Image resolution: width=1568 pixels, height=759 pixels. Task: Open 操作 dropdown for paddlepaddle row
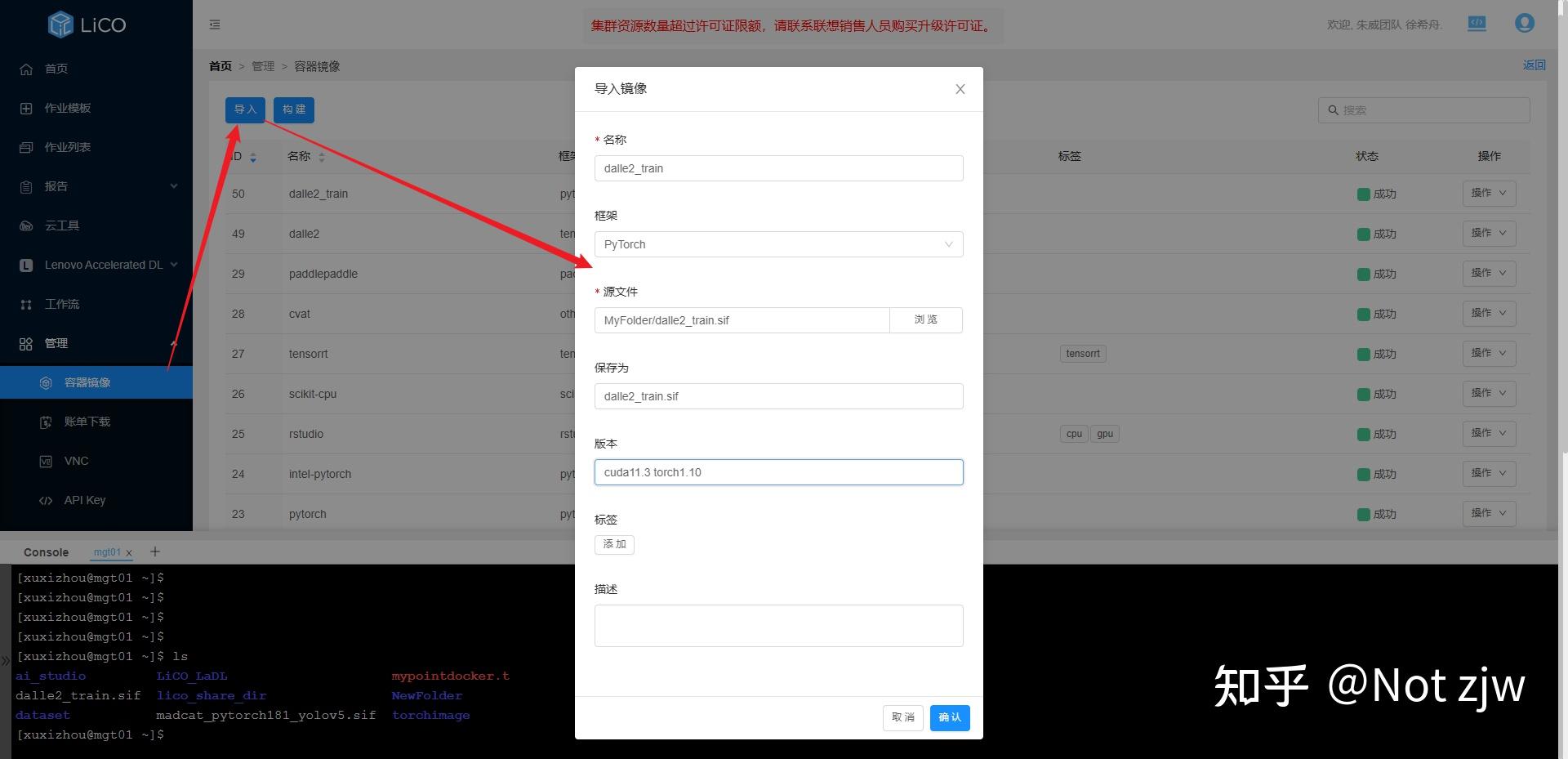coord(1489,274)
